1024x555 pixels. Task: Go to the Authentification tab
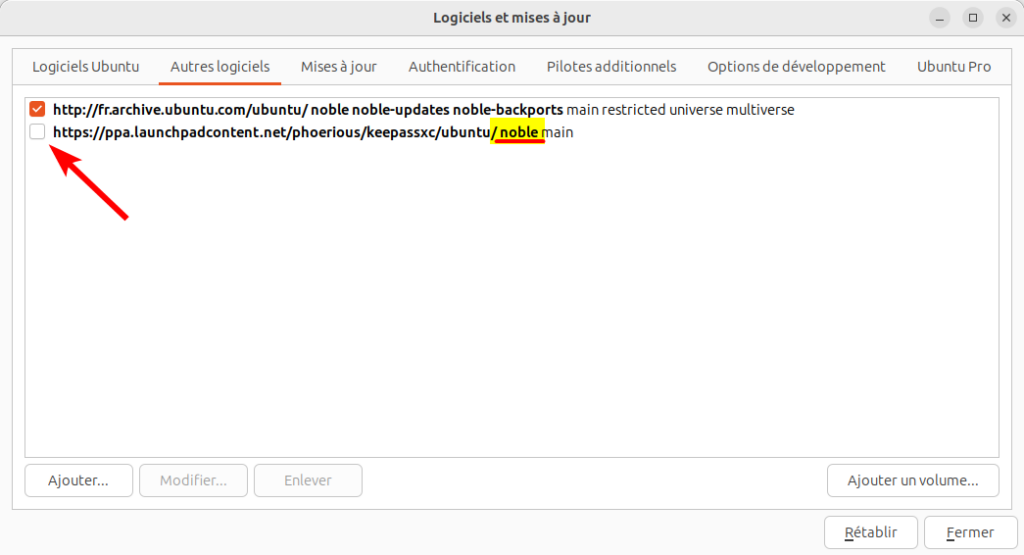[462, 67]
